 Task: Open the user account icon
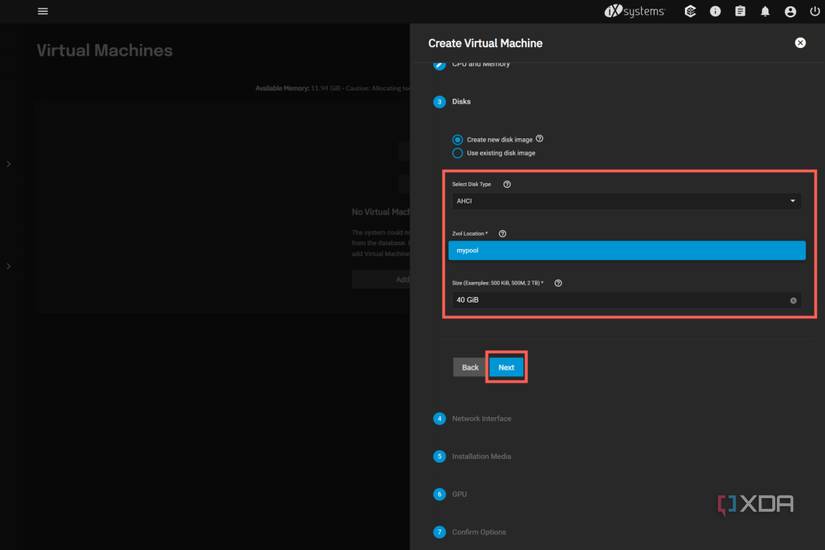point(790,11)
